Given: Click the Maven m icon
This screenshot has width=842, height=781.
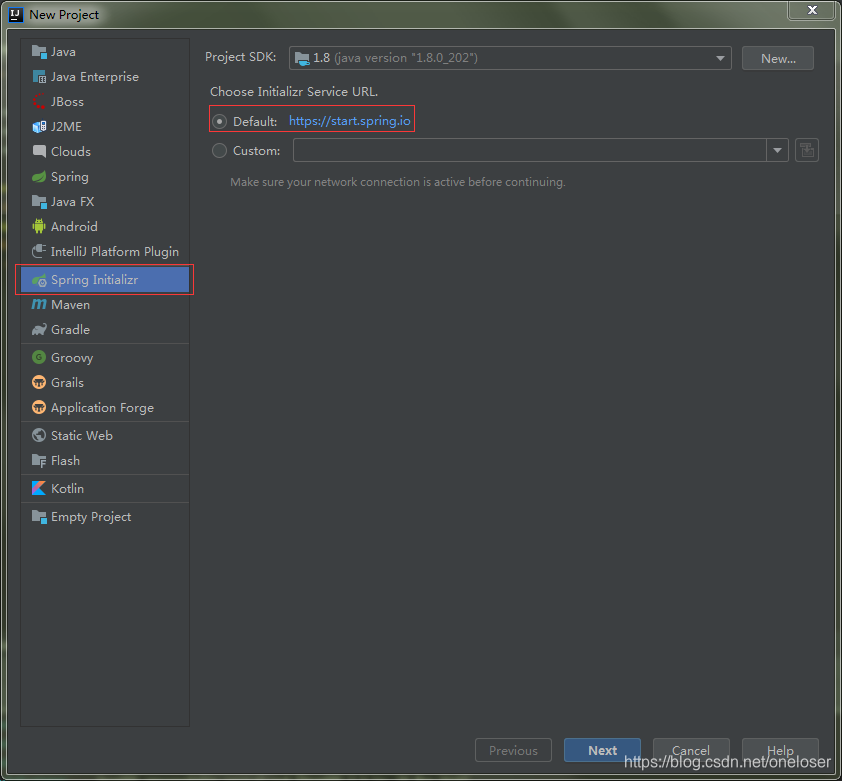Looking at the screenshot, I should (x=39, y=305).
